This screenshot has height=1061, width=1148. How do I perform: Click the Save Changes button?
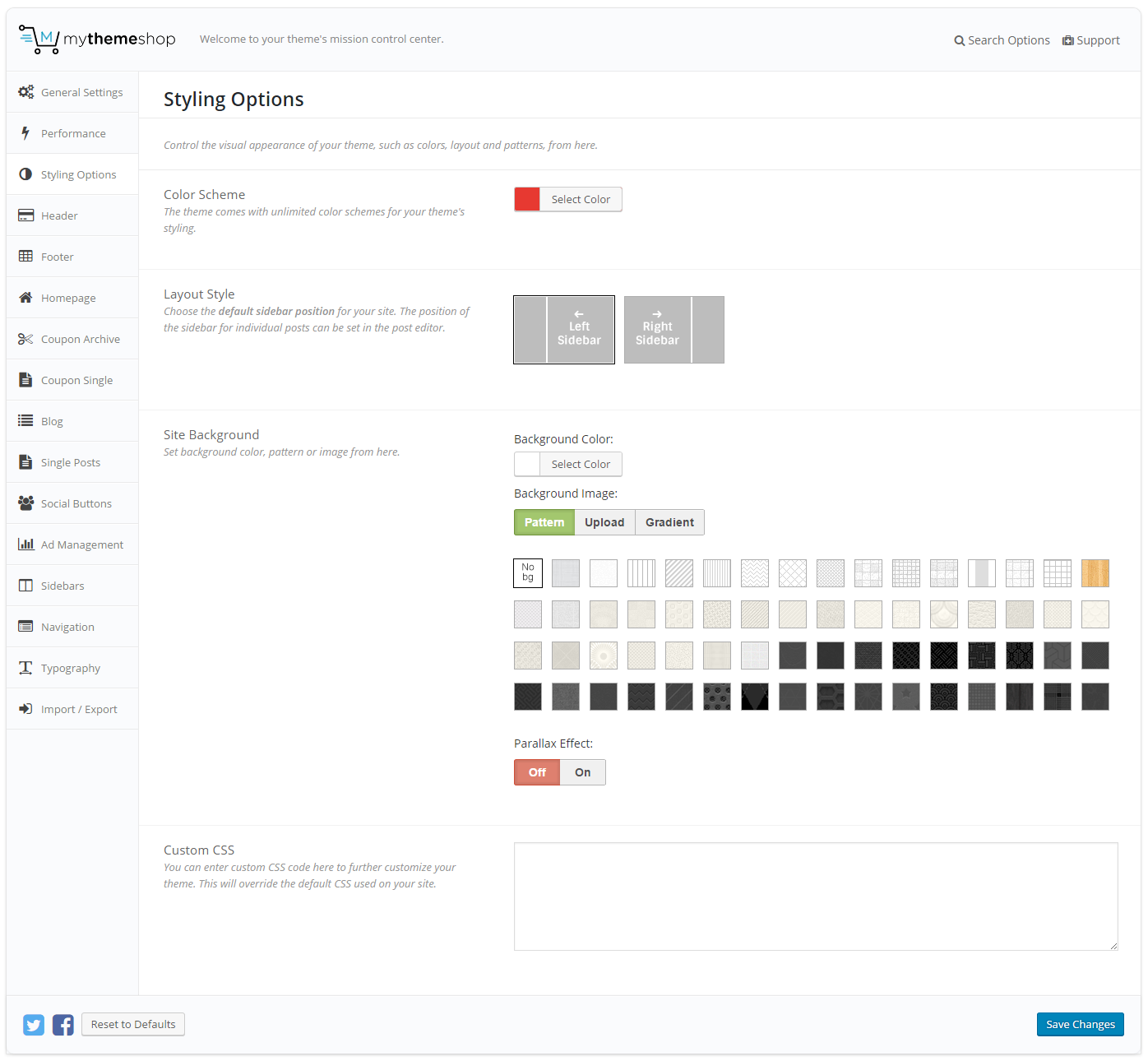(1080, 1025)
